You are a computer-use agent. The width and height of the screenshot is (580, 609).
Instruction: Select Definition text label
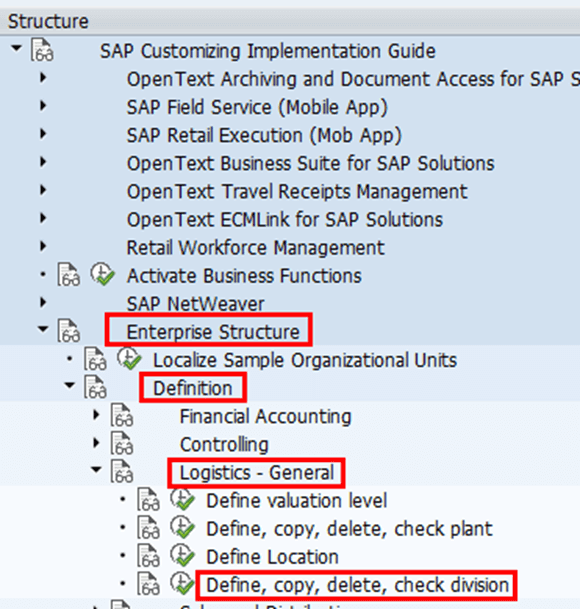point(193,388)
